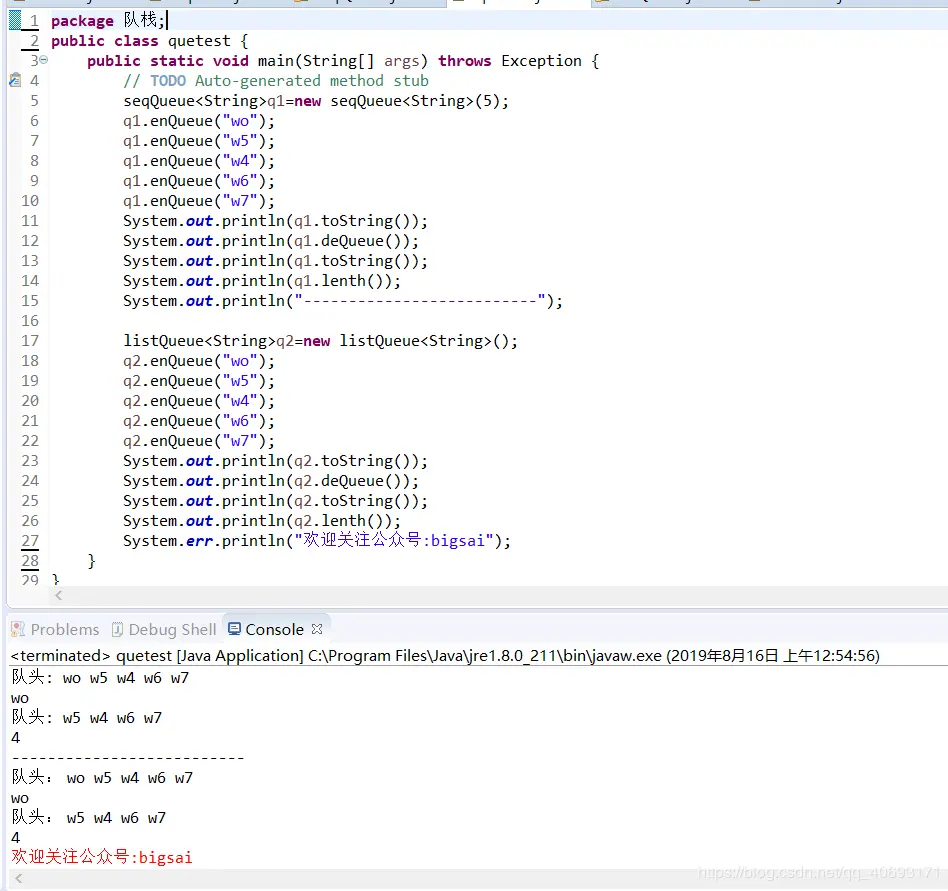
Task: Click the task marker icon on line 4
Action: point(15,80)
